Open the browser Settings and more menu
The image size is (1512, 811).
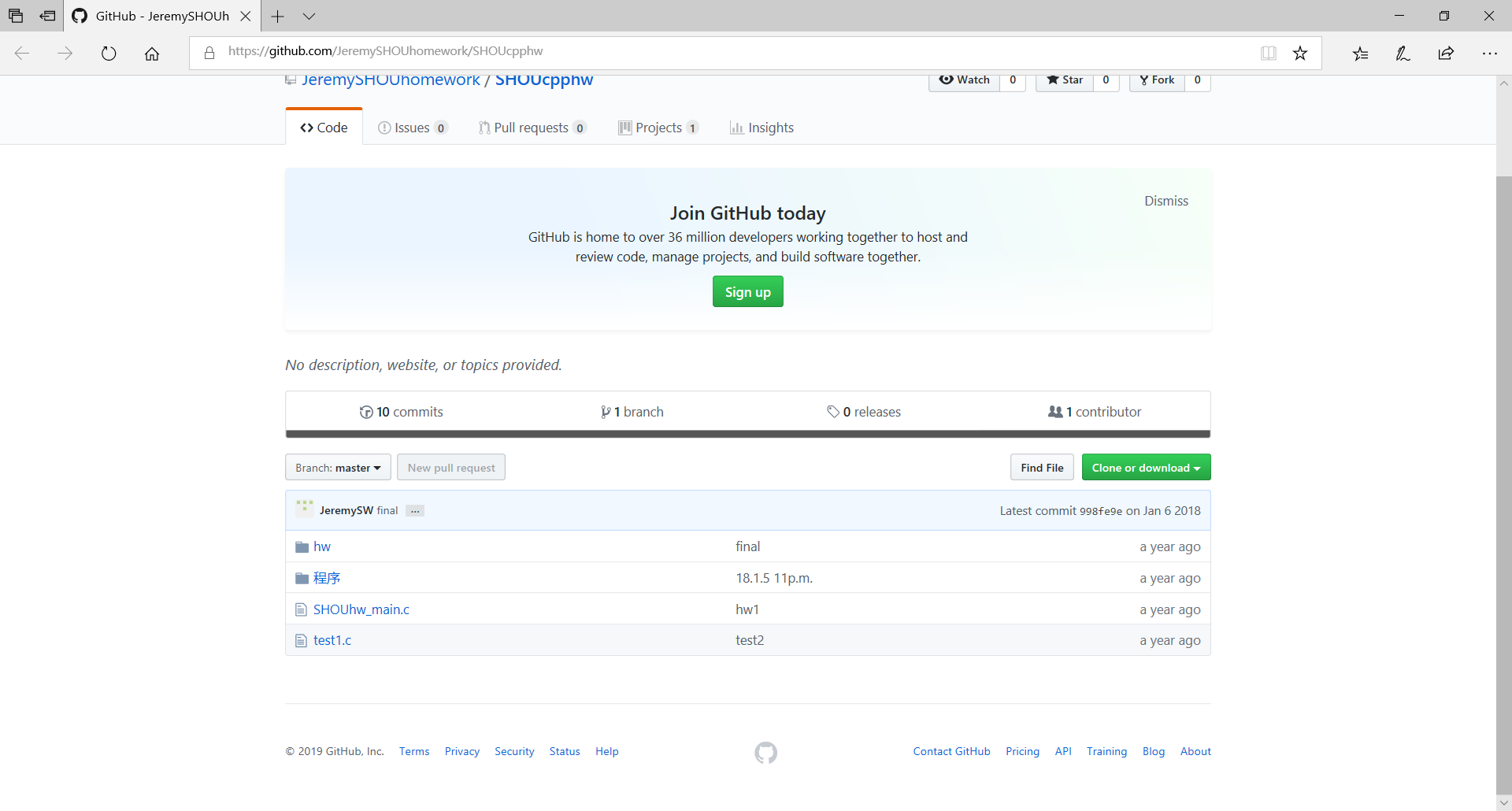click(1489, 53)
